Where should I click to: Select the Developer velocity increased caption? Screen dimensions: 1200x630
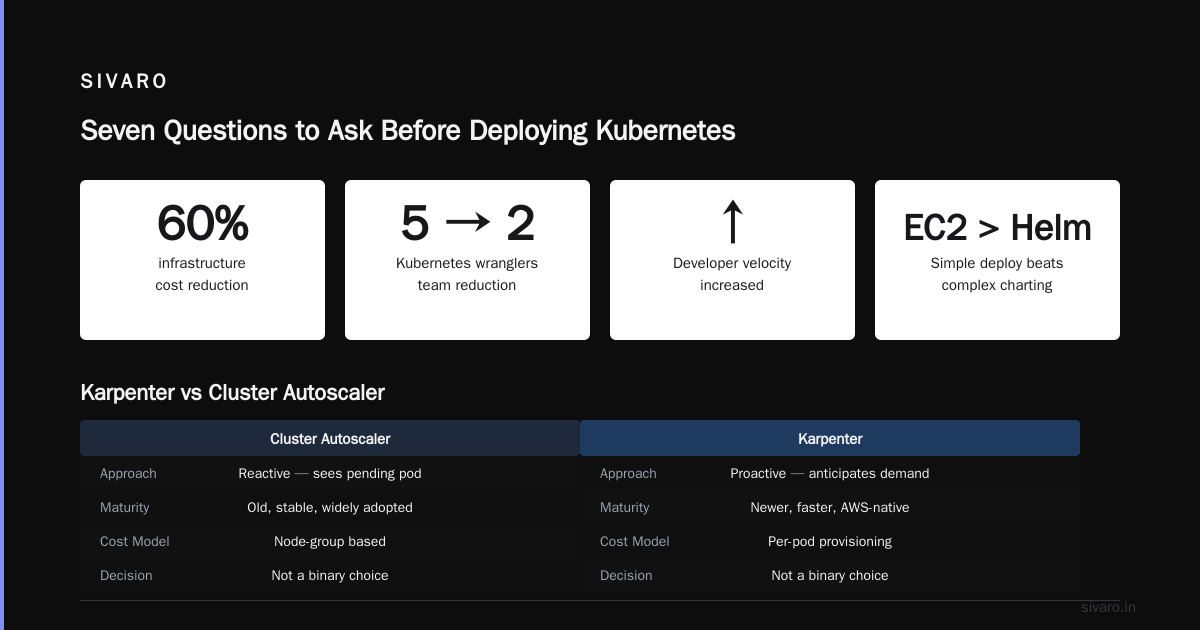pos(732,274)
